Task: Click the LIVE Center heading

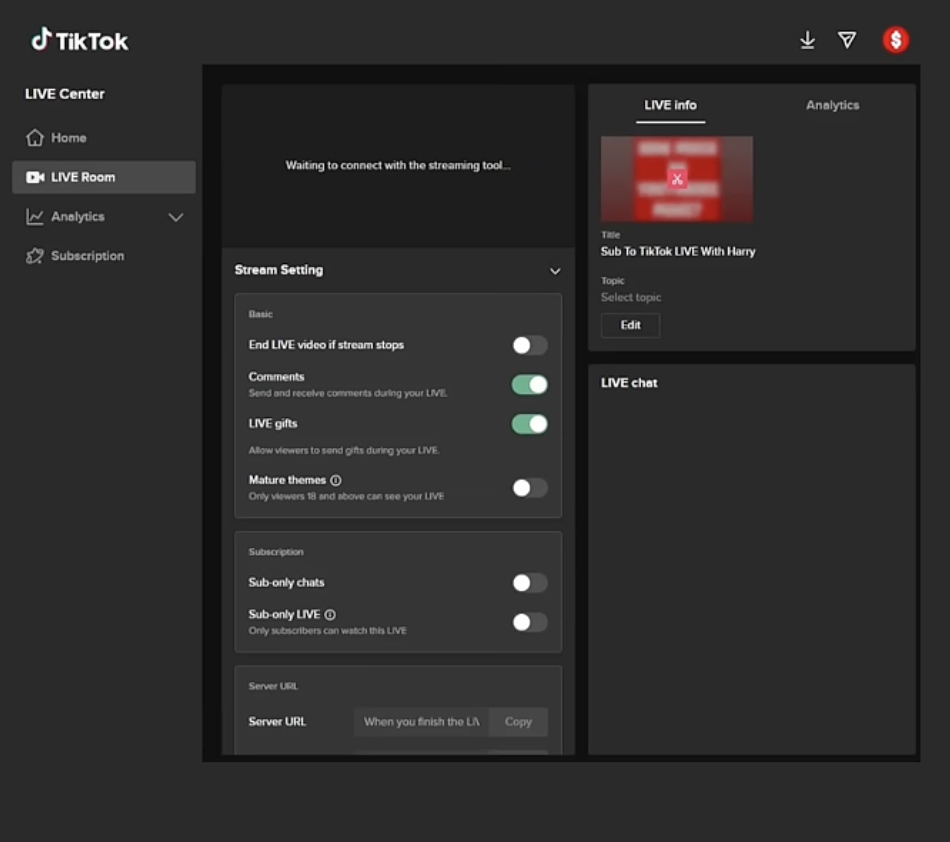Action: [x=65, y=94]
